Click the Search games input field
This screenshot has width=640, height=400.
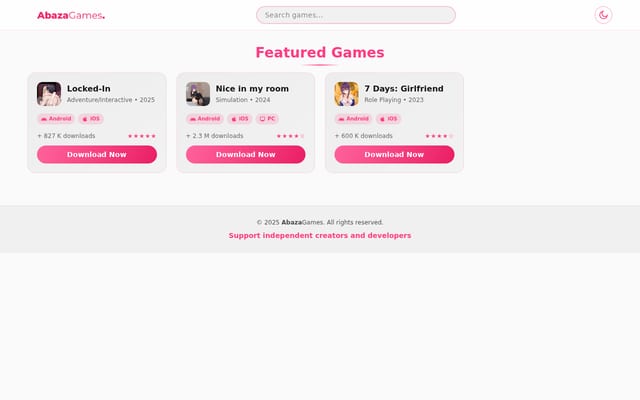click(356, 15)
